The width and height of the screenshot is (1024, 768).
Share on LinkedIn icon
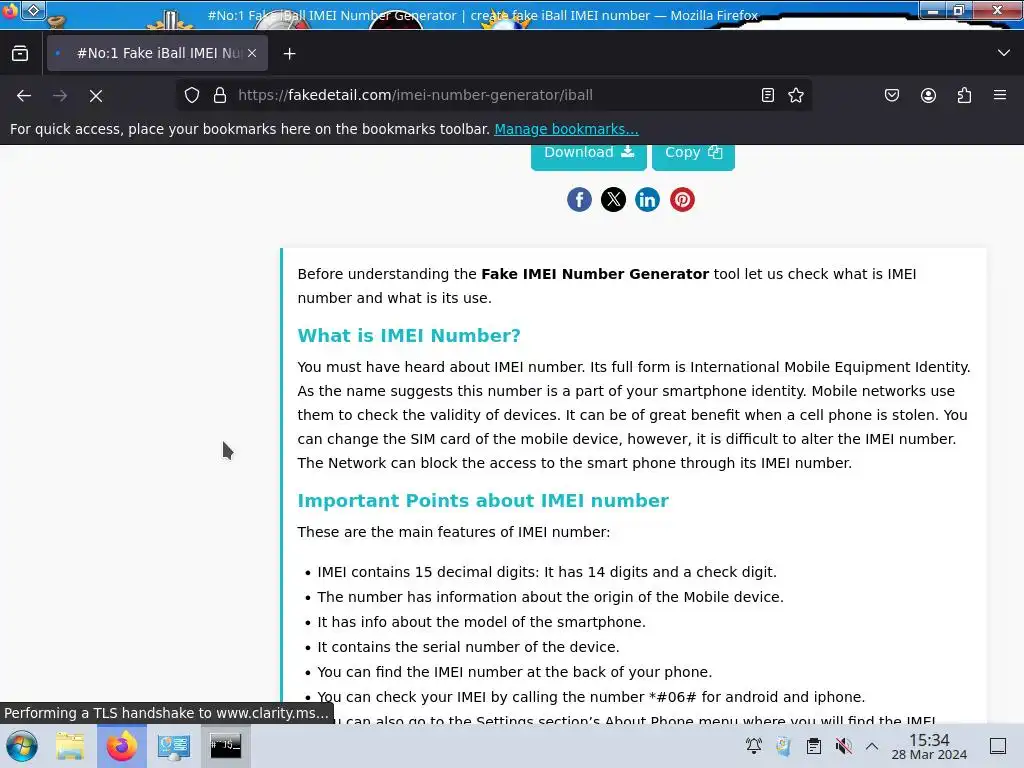647,200
